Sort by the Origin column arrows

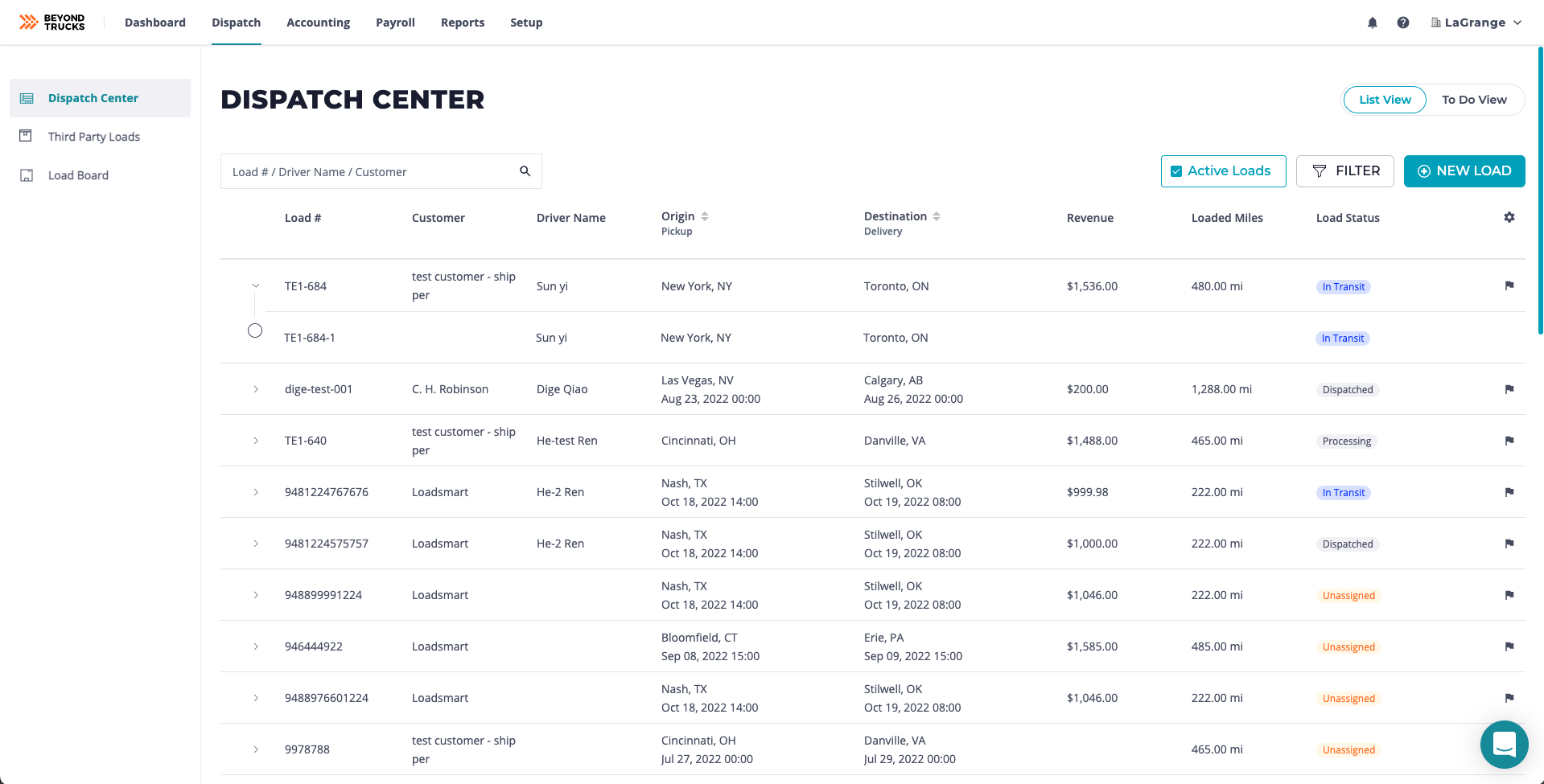[x=704, y=215]
